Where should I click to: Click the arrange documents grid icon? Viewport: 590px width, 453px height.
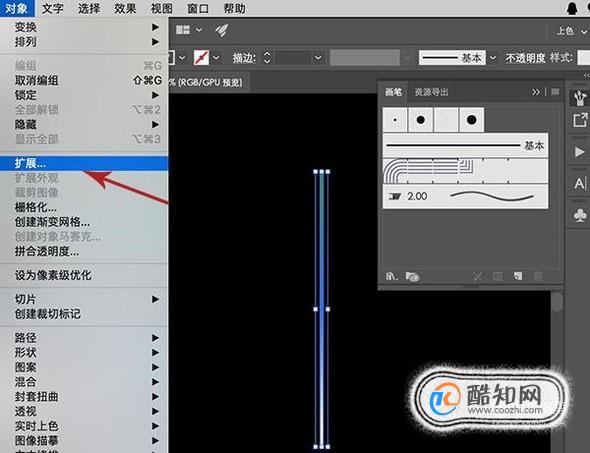[183, 30]
